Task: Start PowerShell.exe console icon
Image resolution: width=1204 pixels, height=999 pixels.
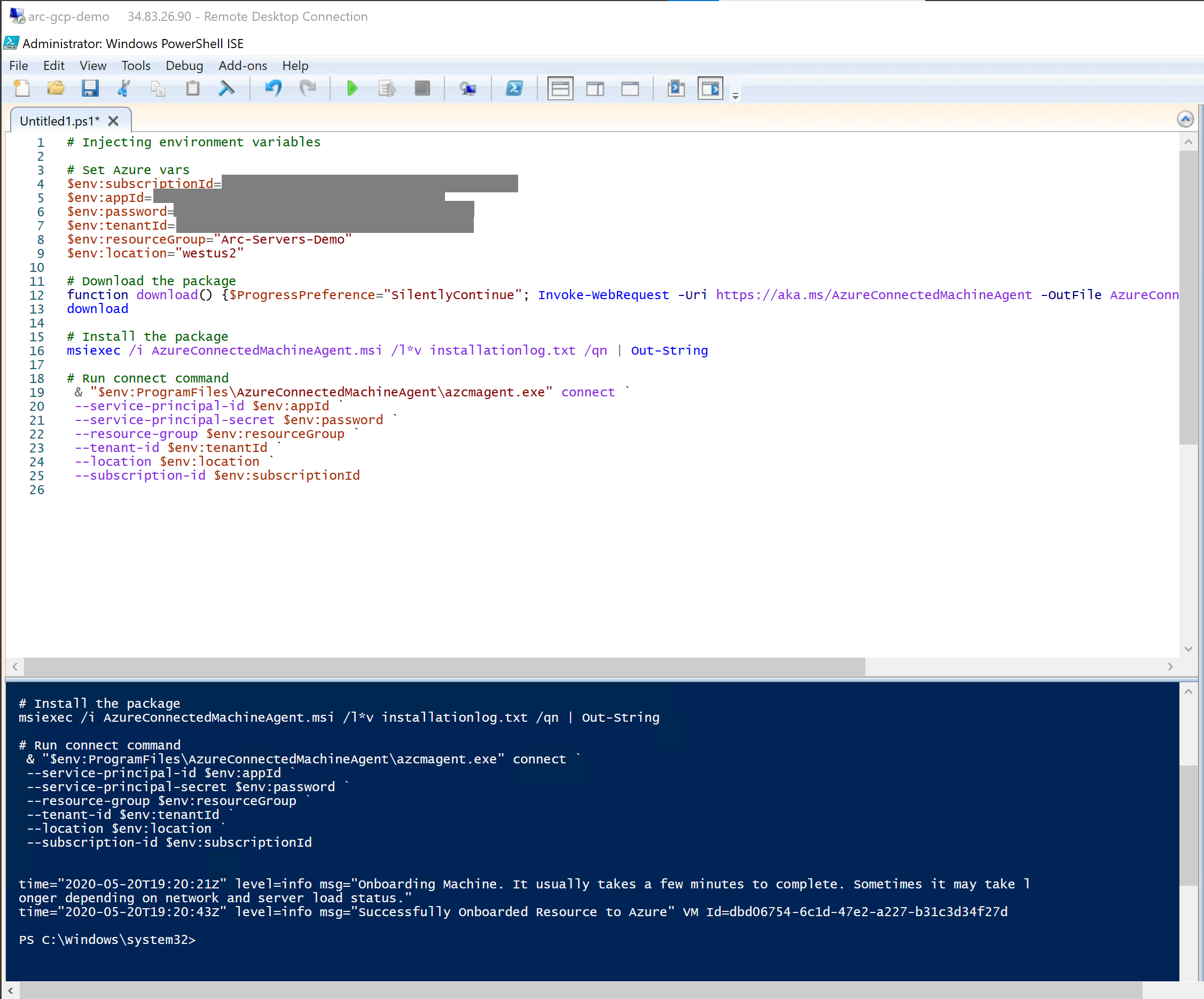Action: (514, 88)
